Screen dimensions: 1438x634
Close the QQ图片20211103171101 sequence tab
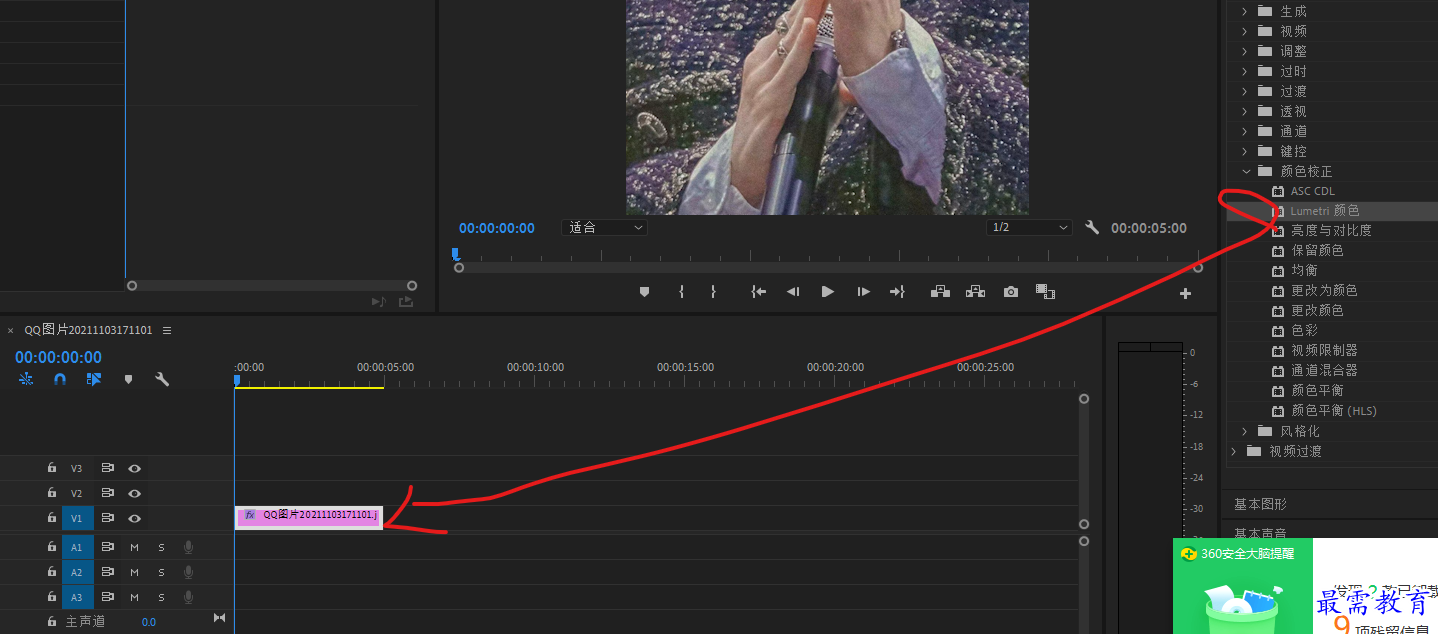coord(11,330)
